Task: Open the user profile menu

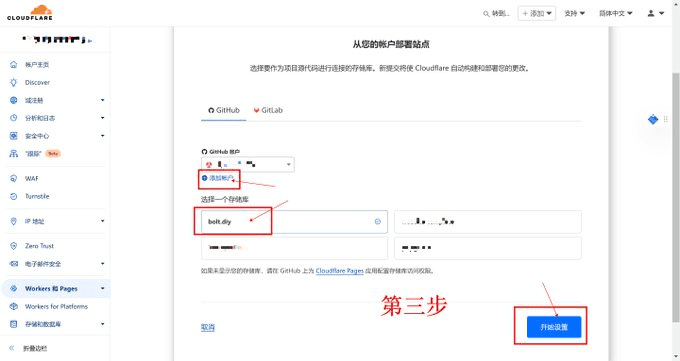Action: [656, 13]
